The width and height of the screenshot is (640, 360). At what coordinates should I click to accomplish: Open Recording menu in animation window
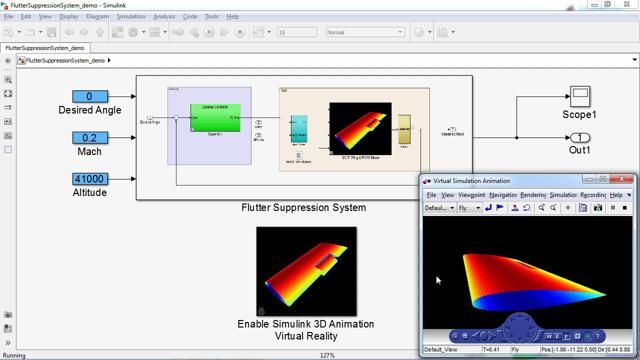pos(593,195)
